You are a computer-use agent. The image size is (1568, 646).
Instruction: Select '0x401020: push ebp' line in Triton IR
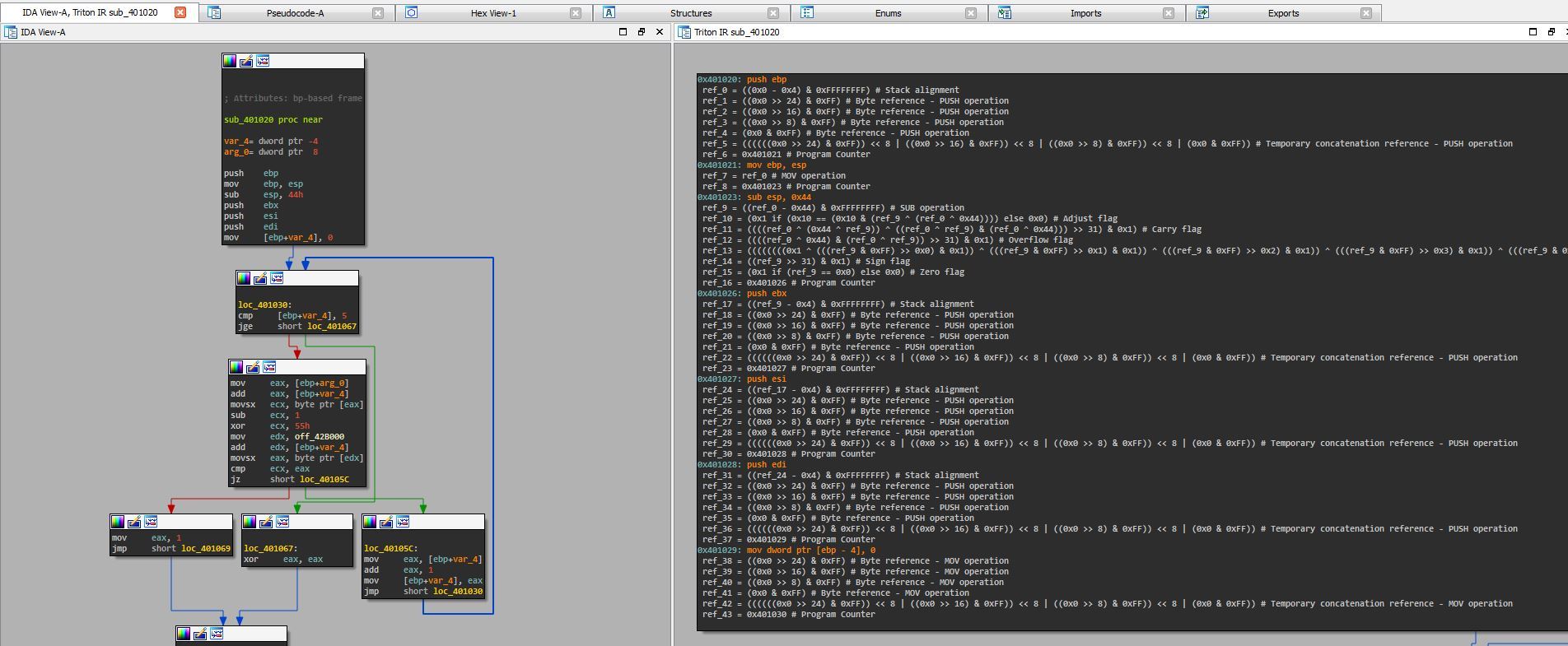tap(742, 80)
